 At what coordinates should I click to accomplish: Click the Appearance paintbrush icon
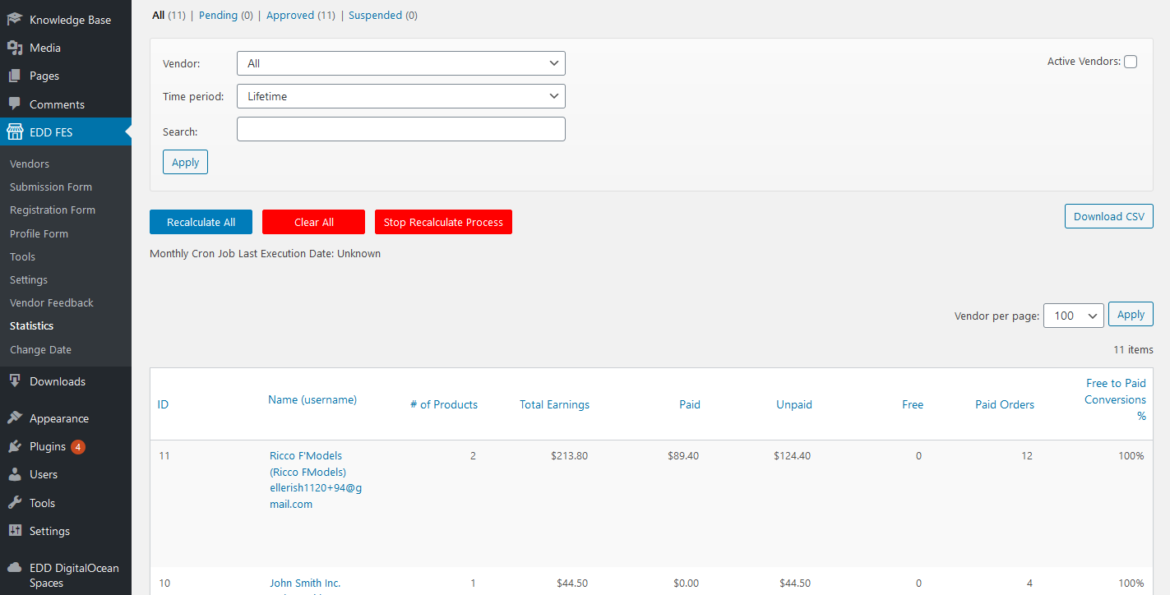15,417
